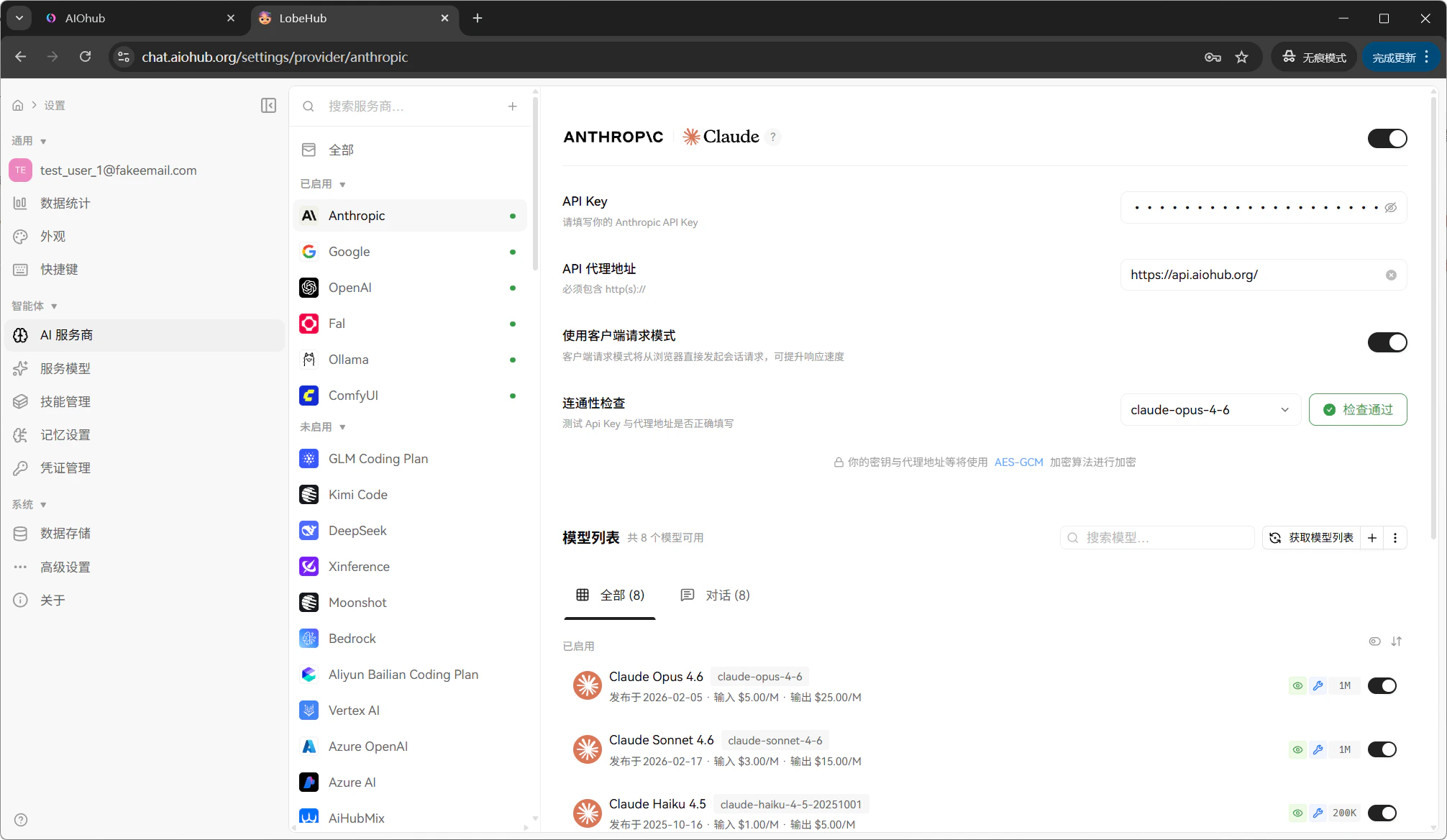The image size is (1447, 840).
Task: Toggle batch enable for listed models
Action: [x=1374, y=642]
